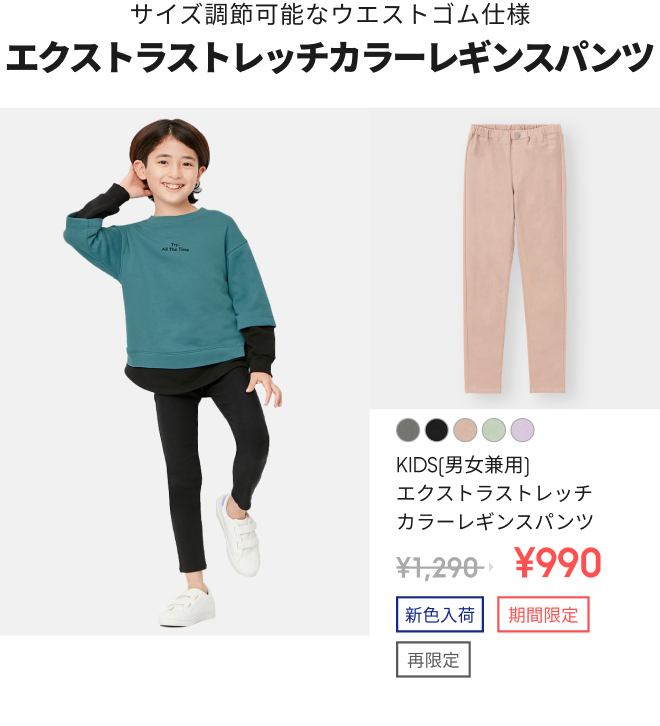
Task: Click the KIDS[男女兼用] category label
Action: (463, 465)
